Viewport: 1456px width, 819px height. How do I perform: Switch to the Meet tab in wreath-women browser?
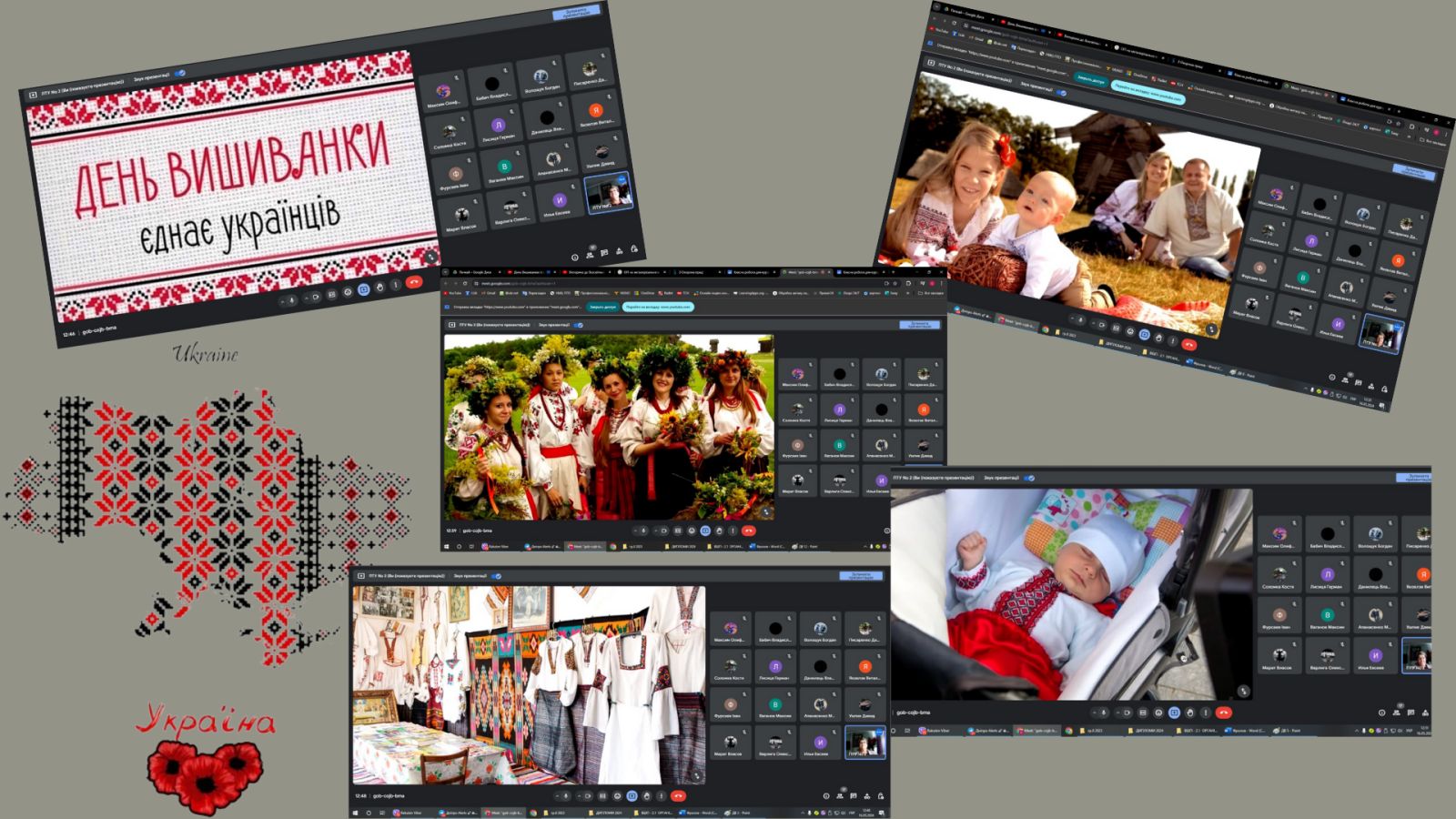coord(806,272)
